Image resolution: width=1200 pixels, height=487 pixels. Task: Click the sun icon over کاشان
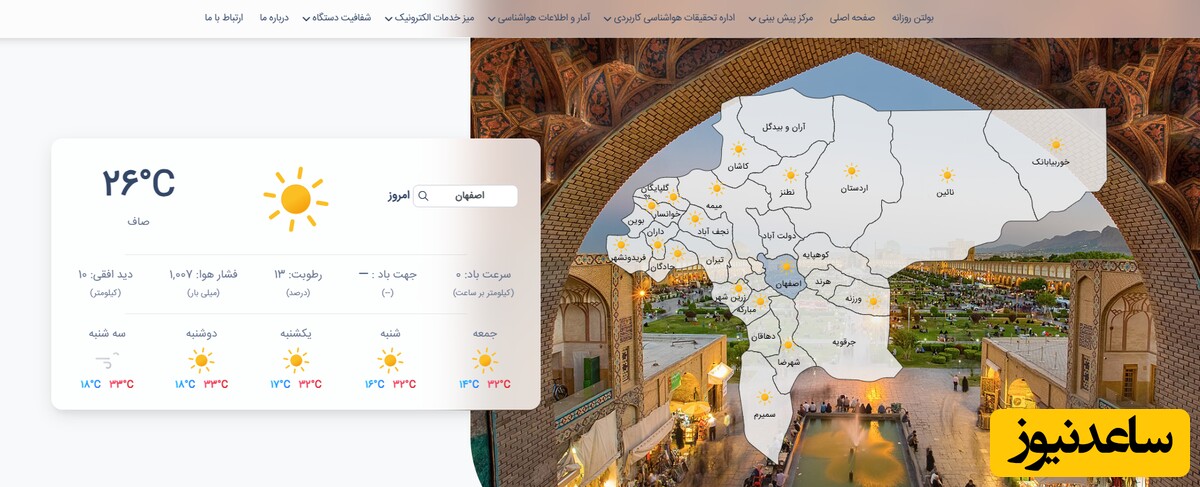(740, 150)
